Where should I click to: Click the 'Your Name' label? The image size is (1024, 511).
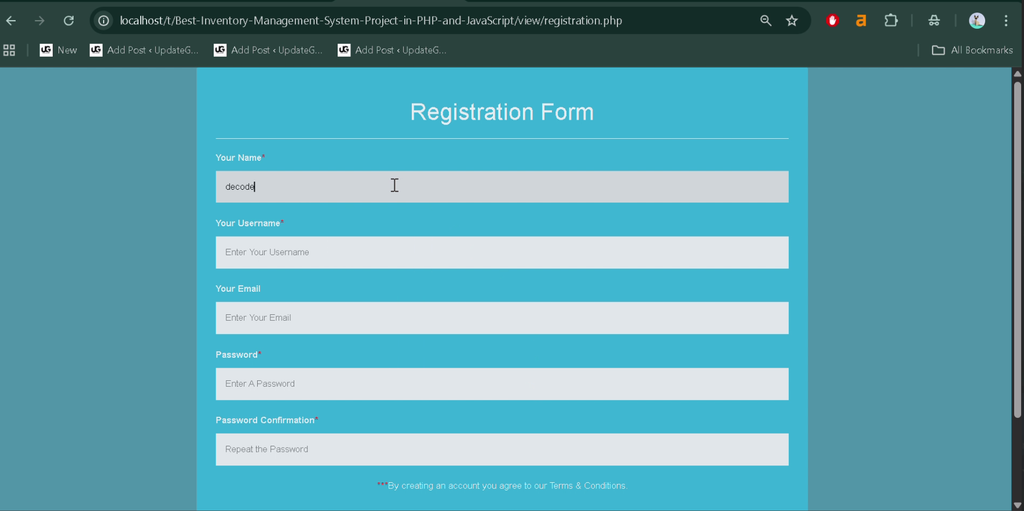coord(239,157)
